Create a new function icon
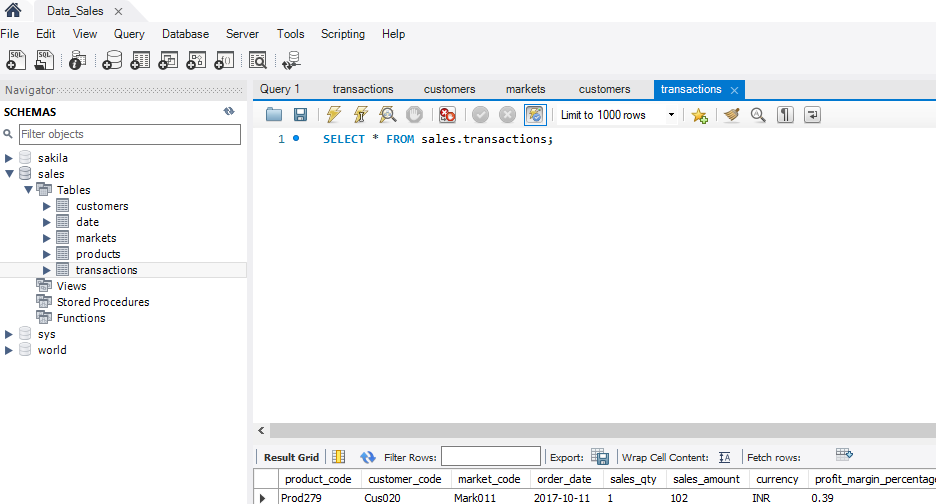This screenshot has height=504, width=936. (224, 60)
